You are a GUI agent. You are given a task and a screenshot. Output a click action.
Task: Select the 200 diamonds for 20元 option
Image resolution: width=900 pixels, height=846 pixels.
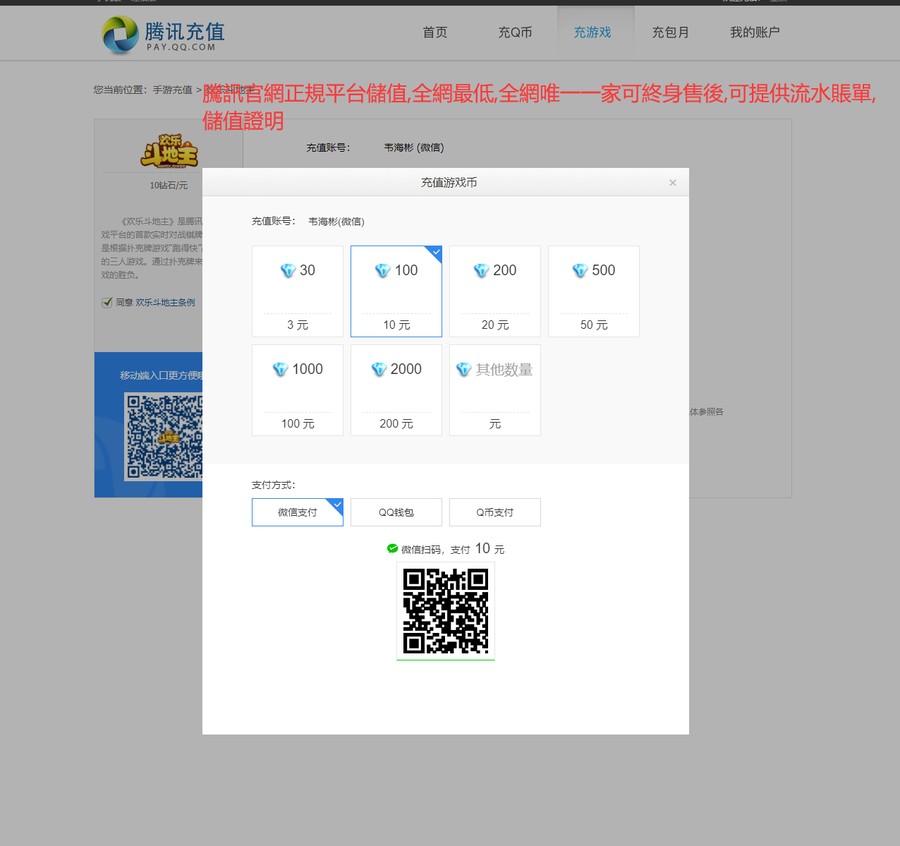pos(495,291)
